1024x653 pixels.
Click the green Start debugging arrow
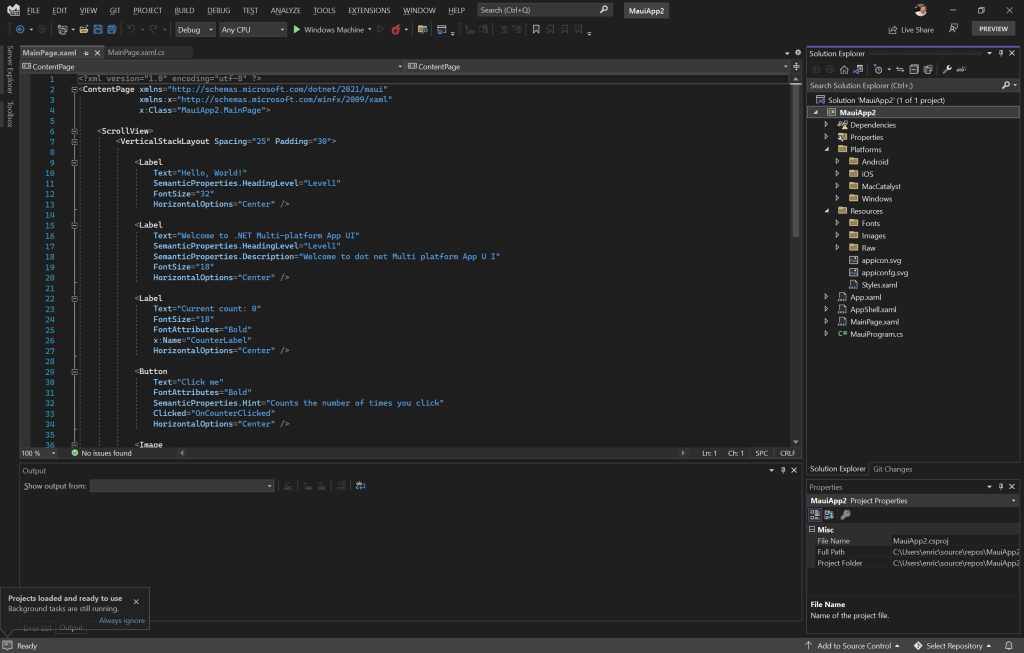[297, 30]
